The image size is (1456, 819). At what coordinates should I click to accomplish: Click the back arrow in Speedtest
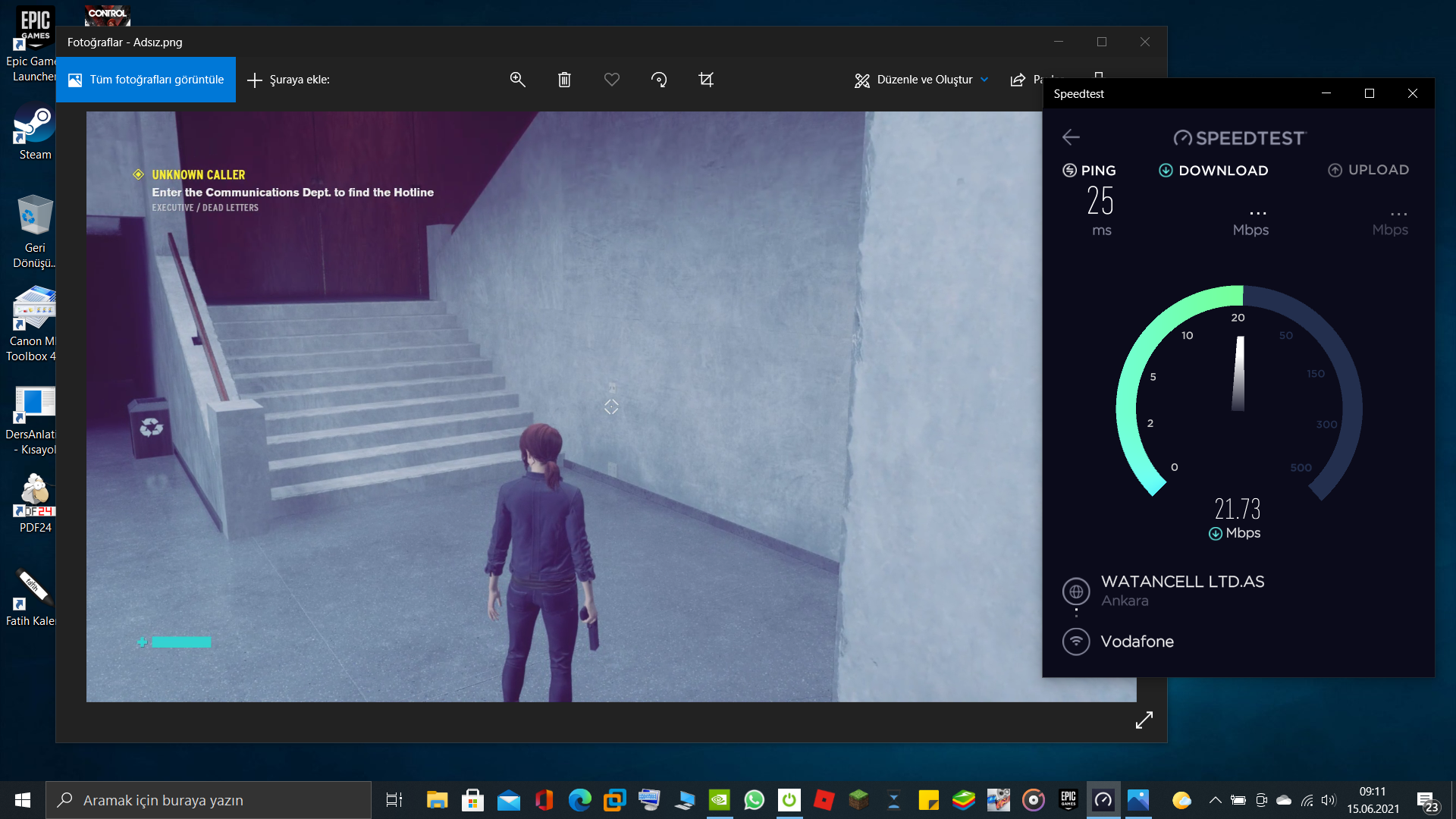(x=1071, y=137)
